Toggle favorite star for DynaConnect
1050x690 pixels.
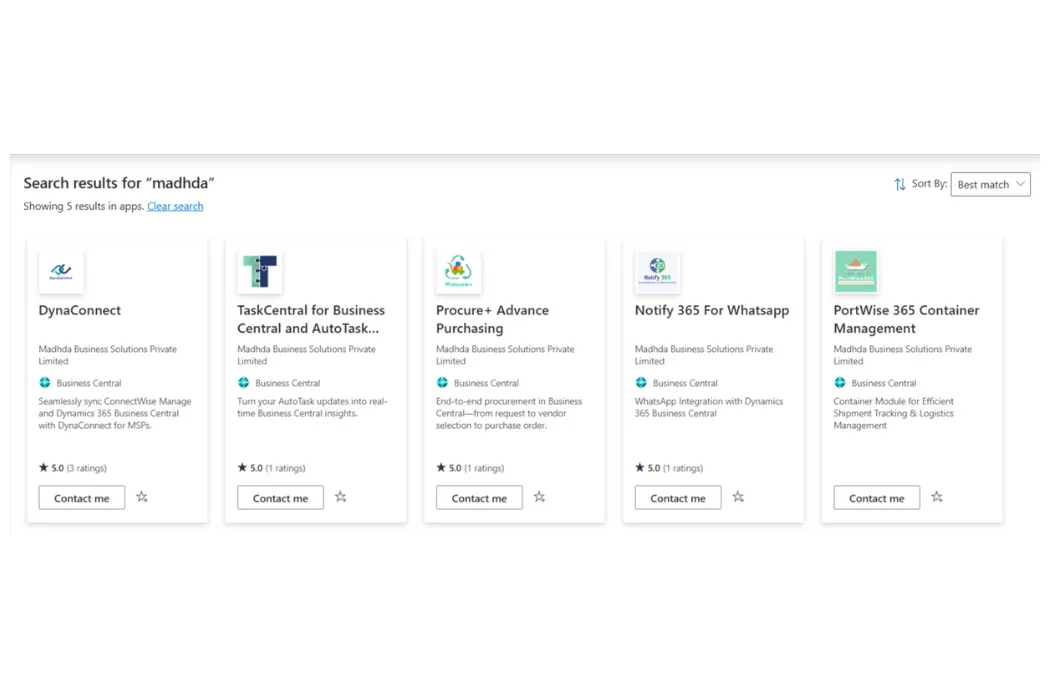tap(142, 497)
